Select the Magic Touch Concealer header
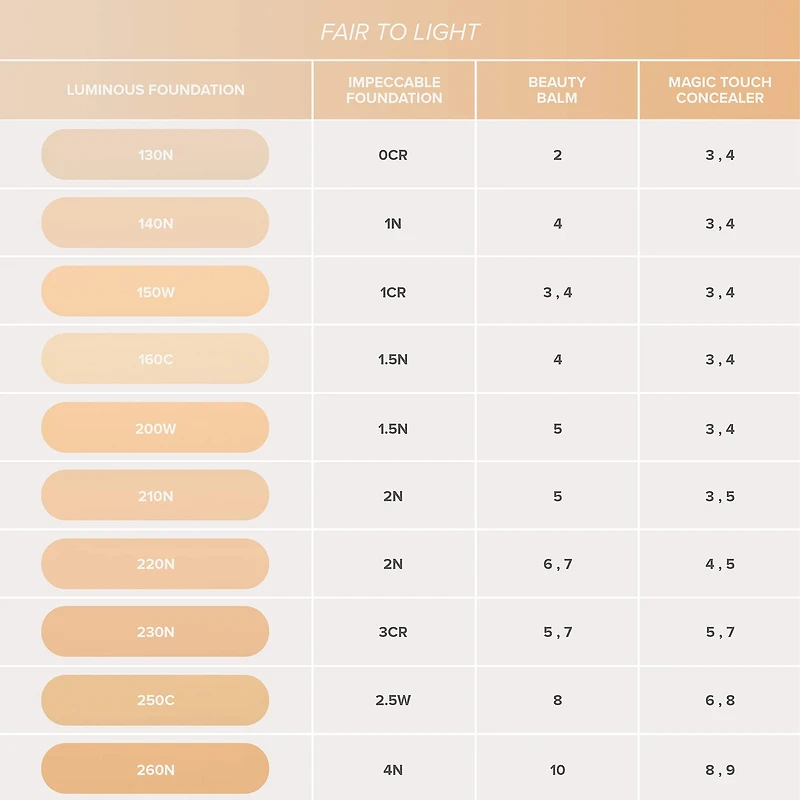This screenshot has width=800, height=800. [719, 90]
